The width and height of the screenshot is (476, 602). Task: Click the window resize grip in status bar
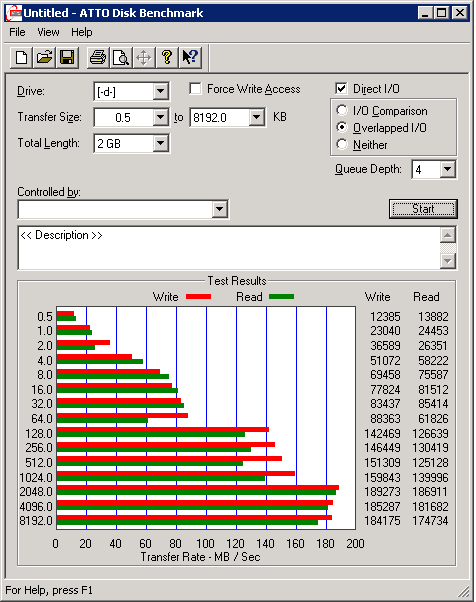tap(464, 592)
